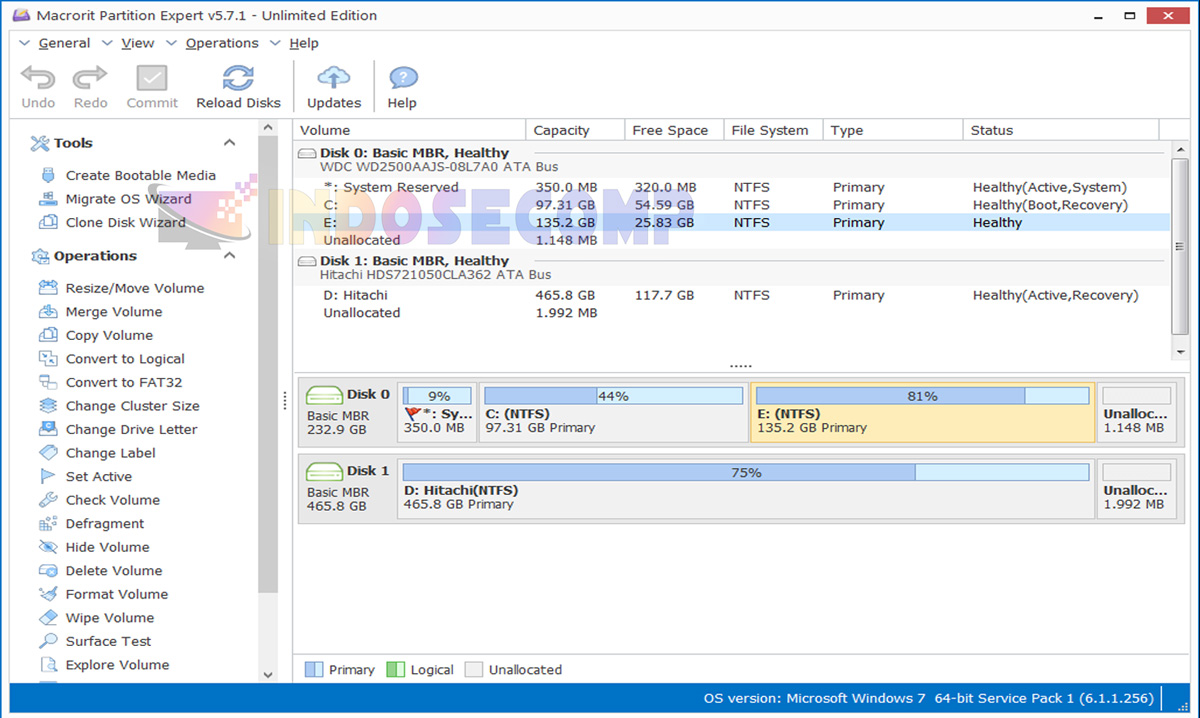Select System Reserved volume row
This screenshot has width=1200, height=718.
pyautogui.click(x=731, y=187)
